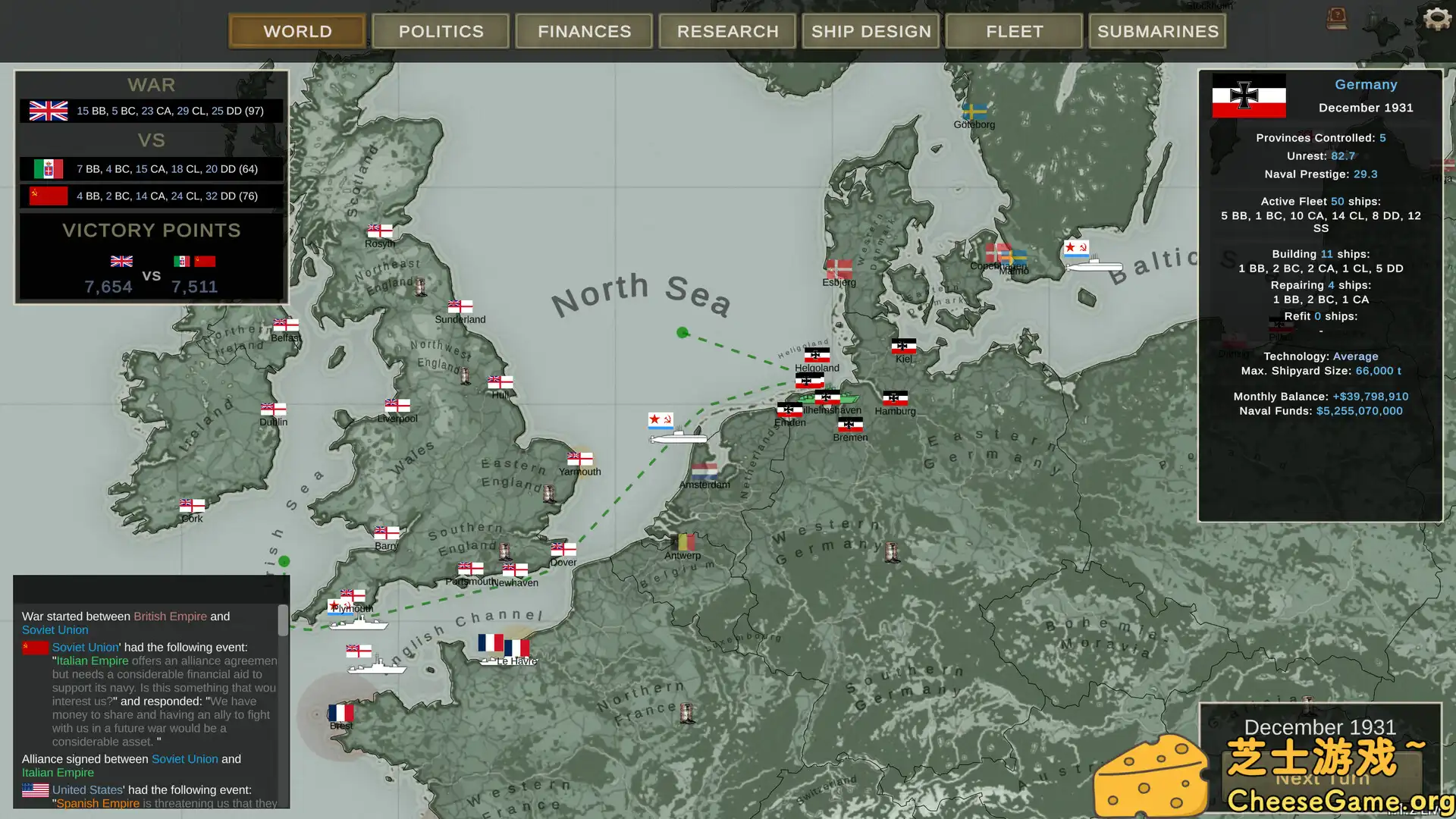Click the Hamburg port flag

[895, 398]
